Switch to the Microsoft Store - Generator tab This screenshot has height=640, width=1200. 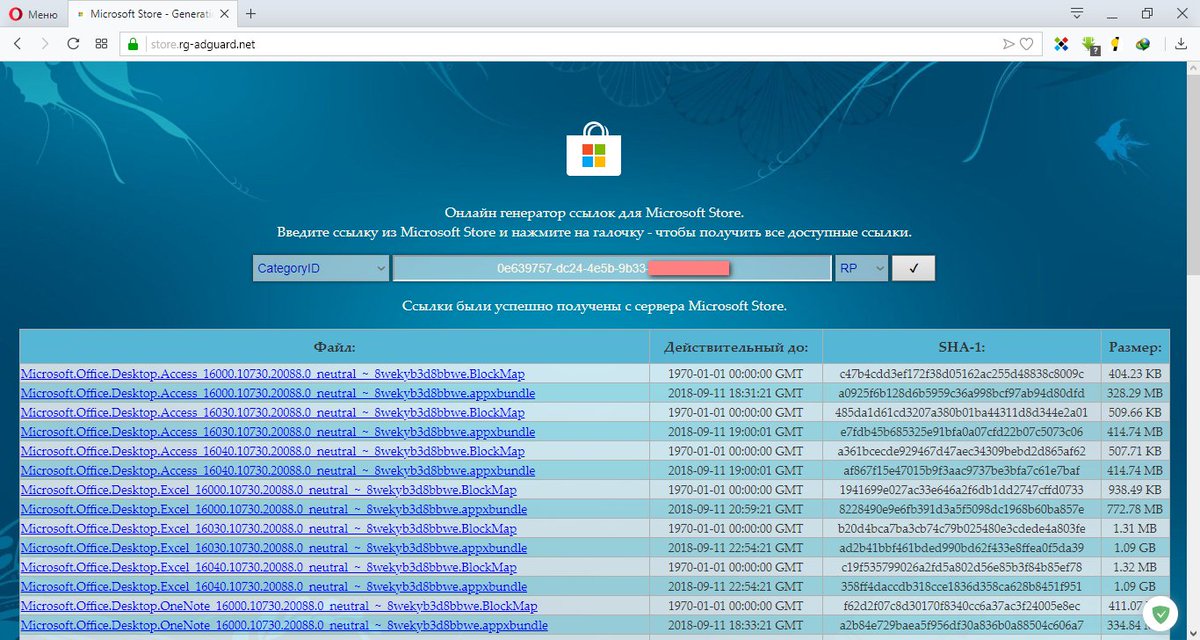[150, 14]
